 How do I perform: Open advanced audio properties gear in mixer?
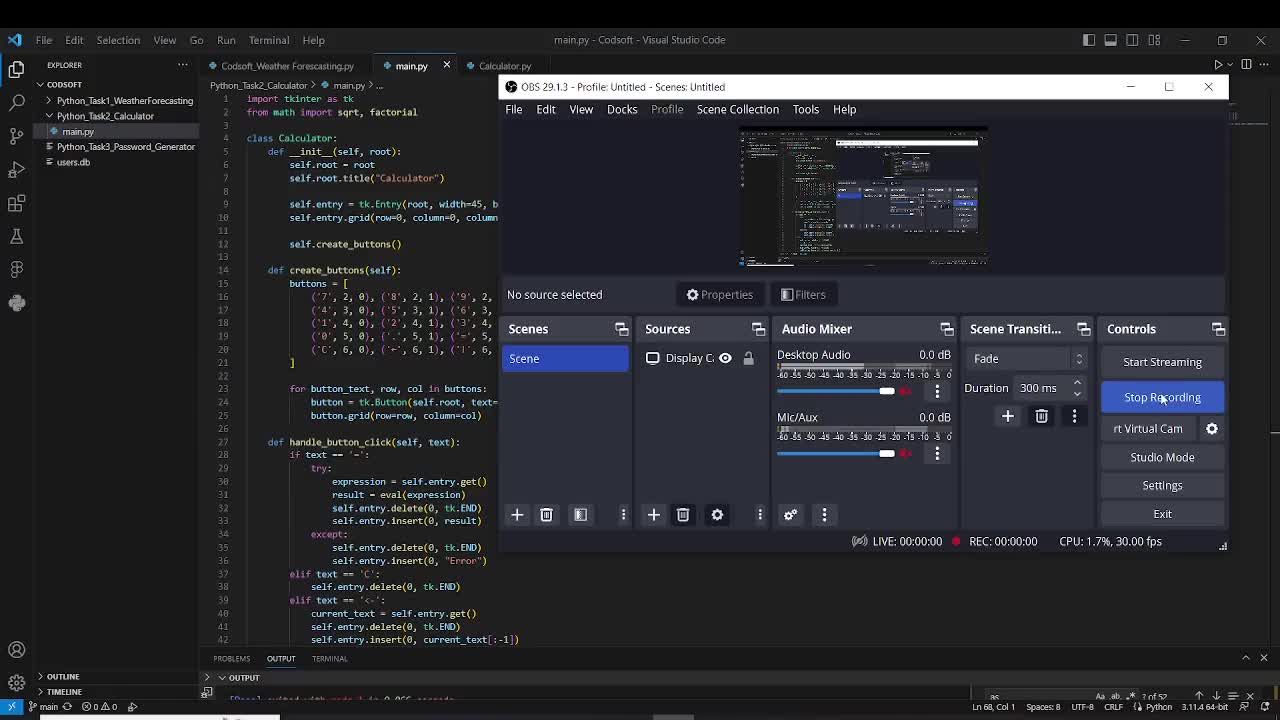(790, 515)
